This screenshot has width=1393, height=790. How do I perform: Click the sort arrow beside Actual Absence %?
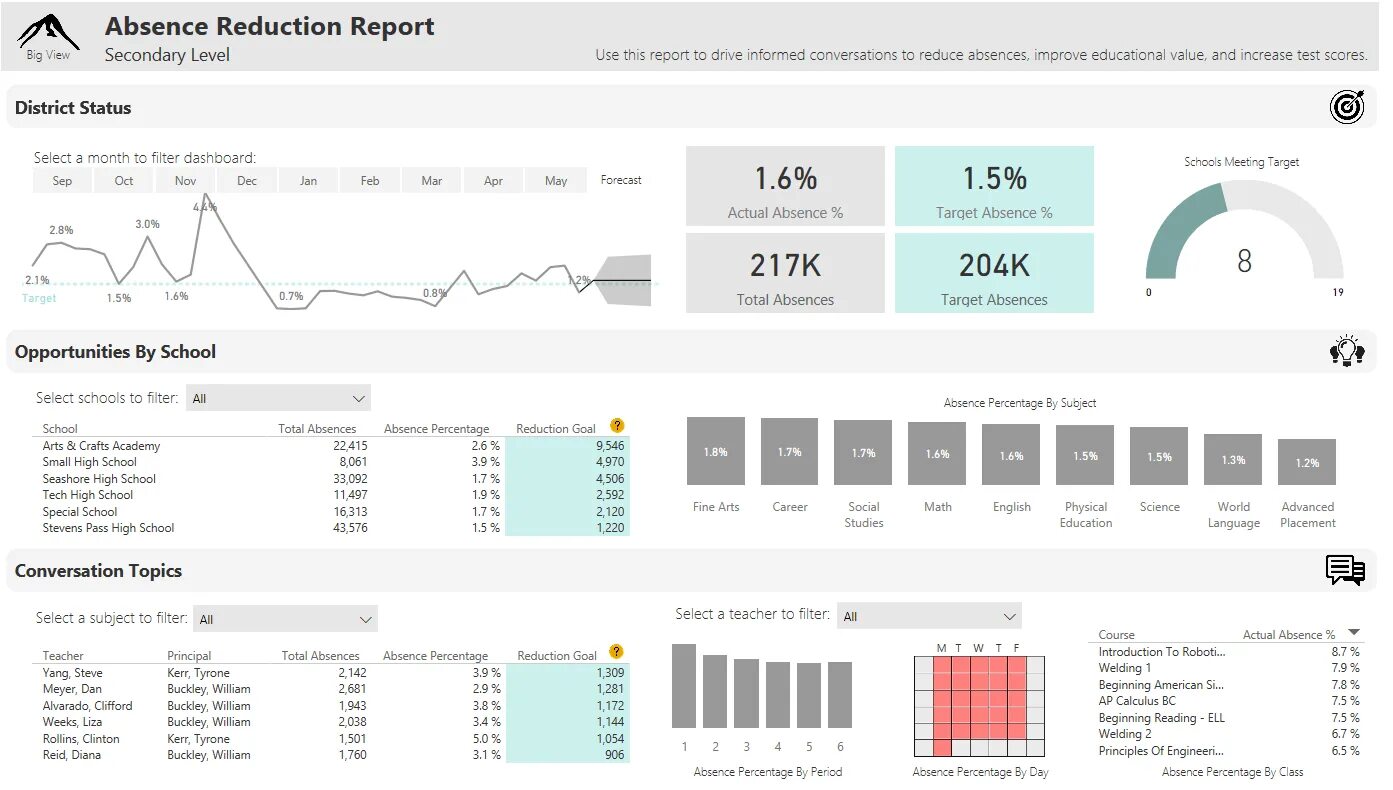[x=1354, y=632]
